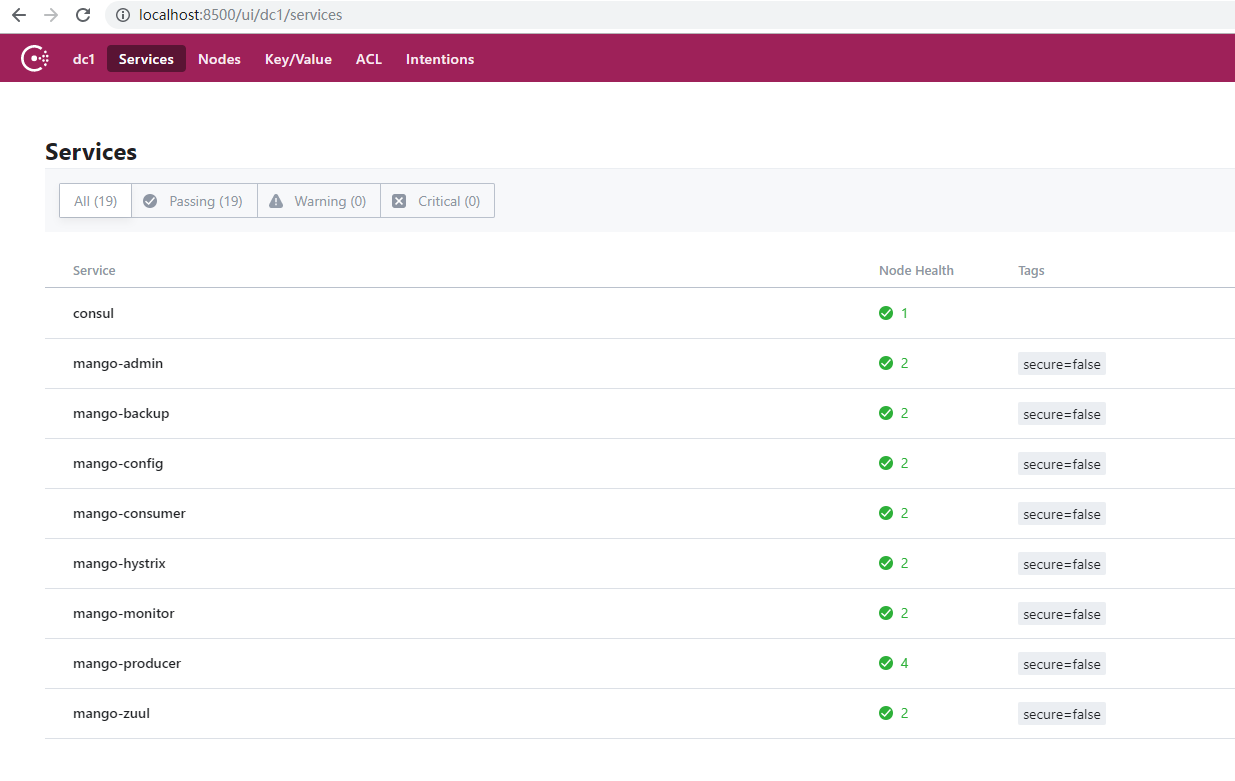Enable the Passing (19) filter

click(x=194, y=200)
